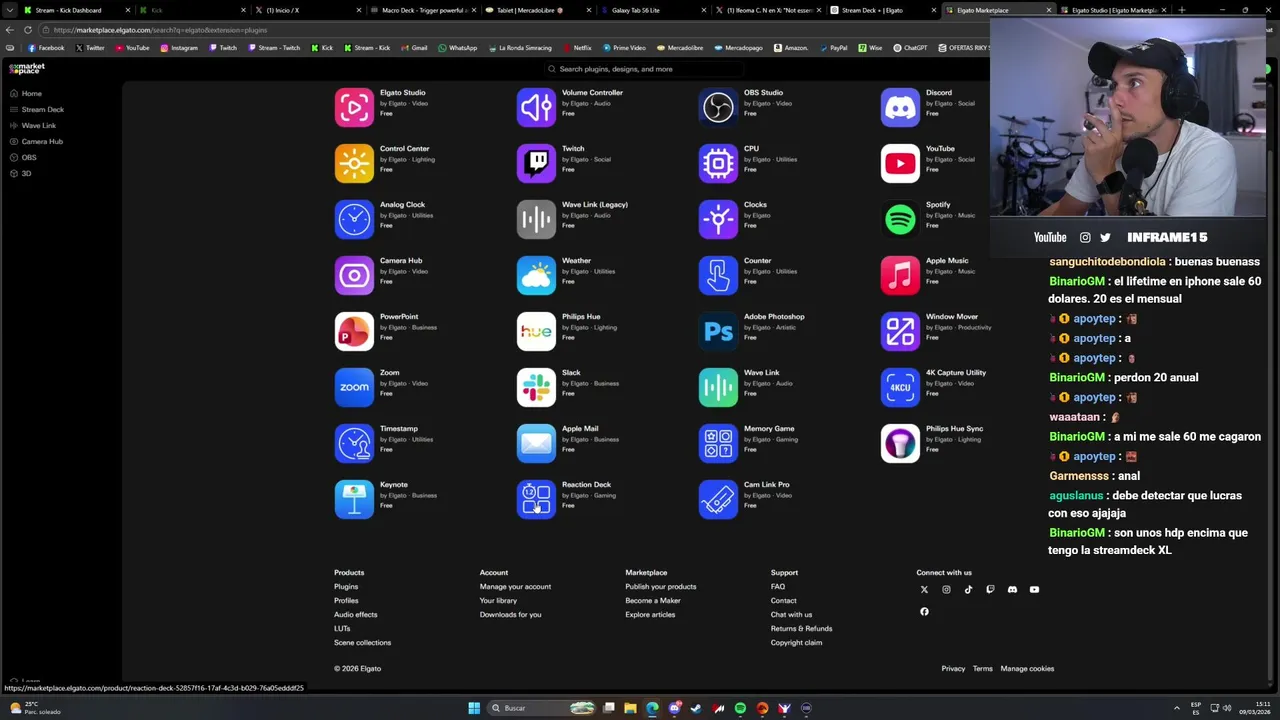Select the OBS Studio plugin icon
Image resolution: width=1280 pixels, height=720 pixels.
click(718, 107)
